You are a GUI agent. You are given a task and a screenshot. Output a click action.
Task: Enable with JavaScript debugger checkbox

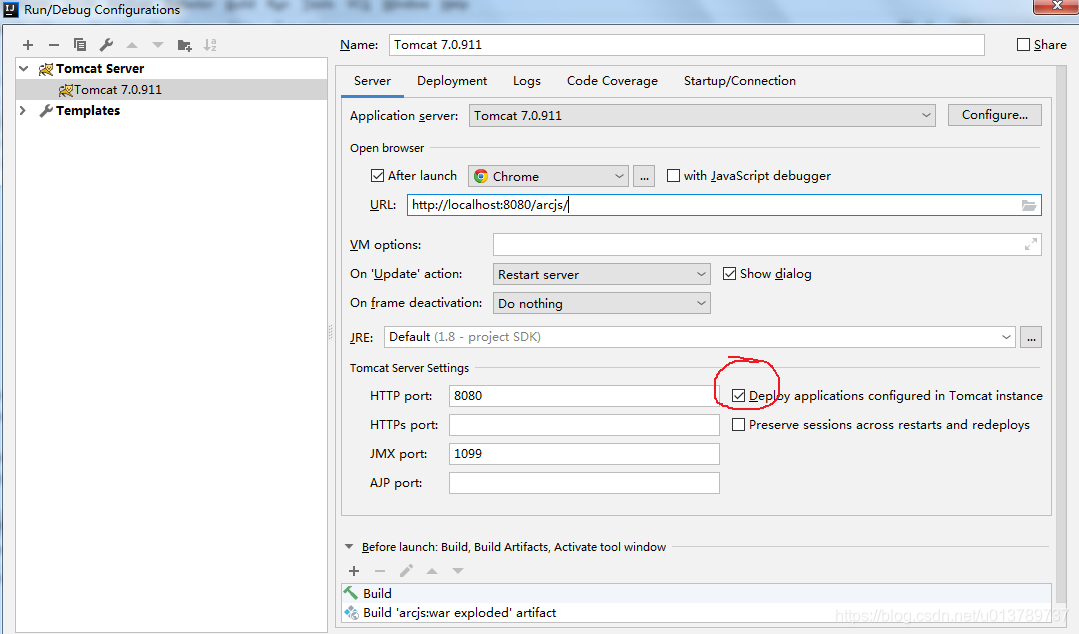pyautogui.click(x=673, y=176)
